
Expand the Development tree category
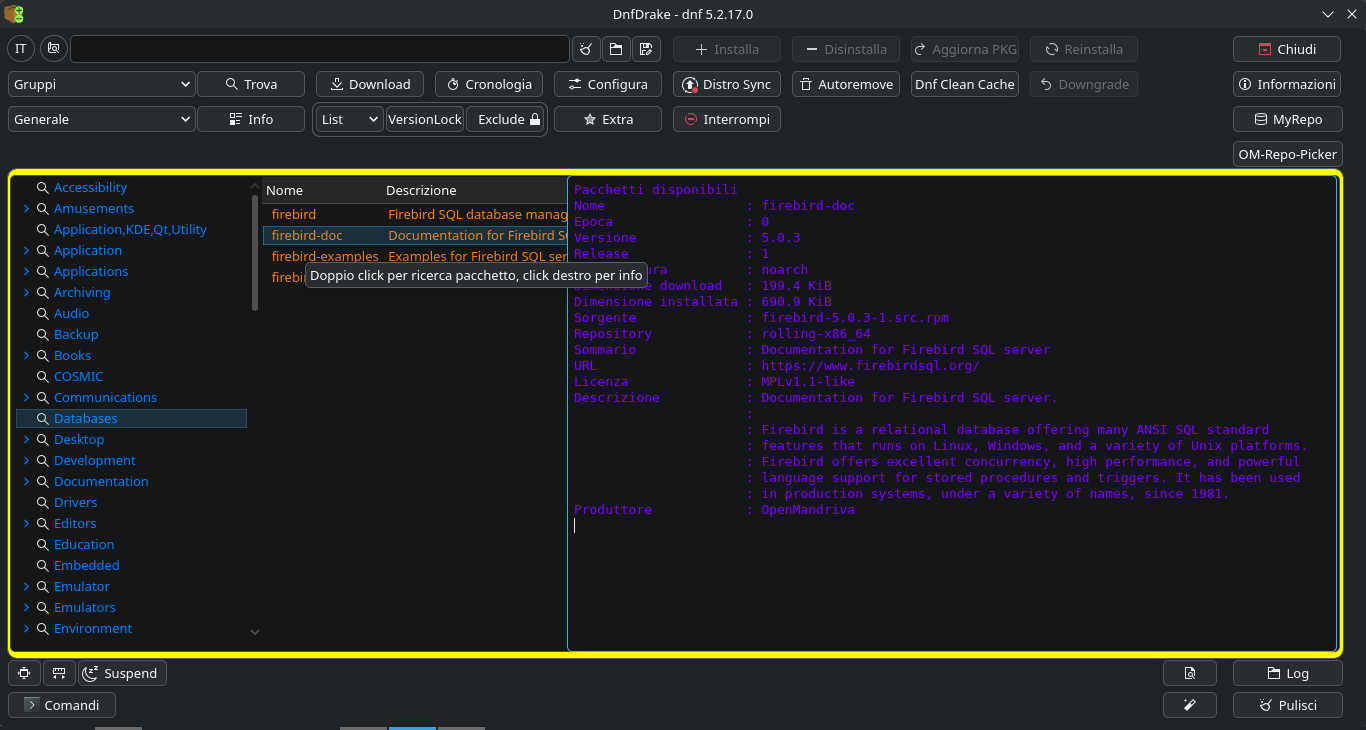pyautogui.click(x=26, y=461)
